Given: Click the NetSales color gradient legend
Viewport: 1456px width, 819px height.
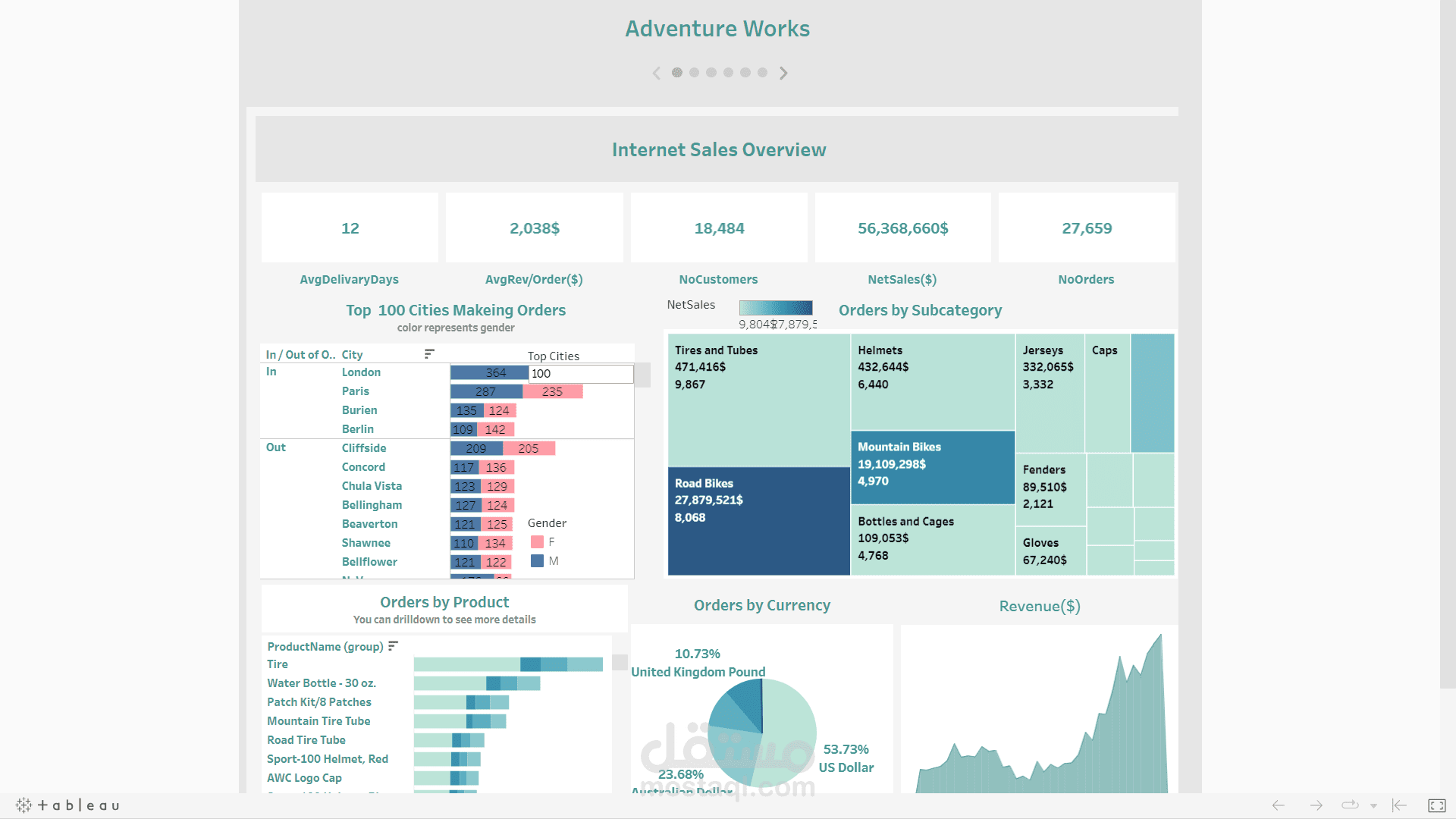Looking at the screenshot, I should 775,308.
